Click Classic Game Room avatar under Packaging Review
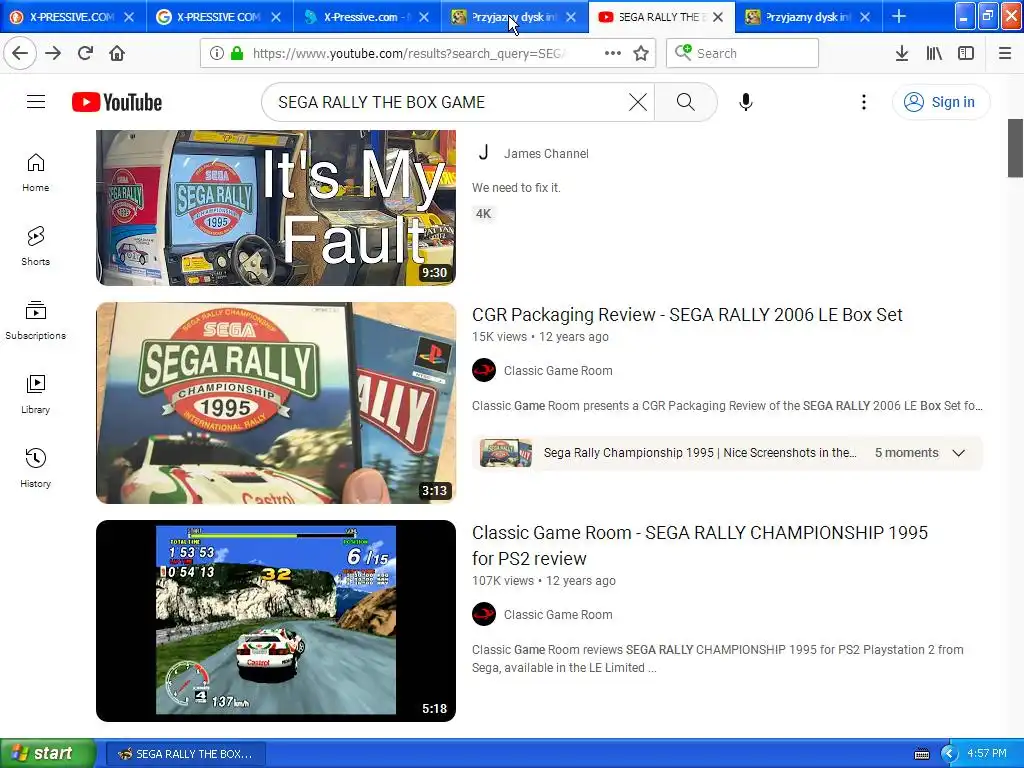Screen dimensions: 1024x768 [x=484, y=370]
